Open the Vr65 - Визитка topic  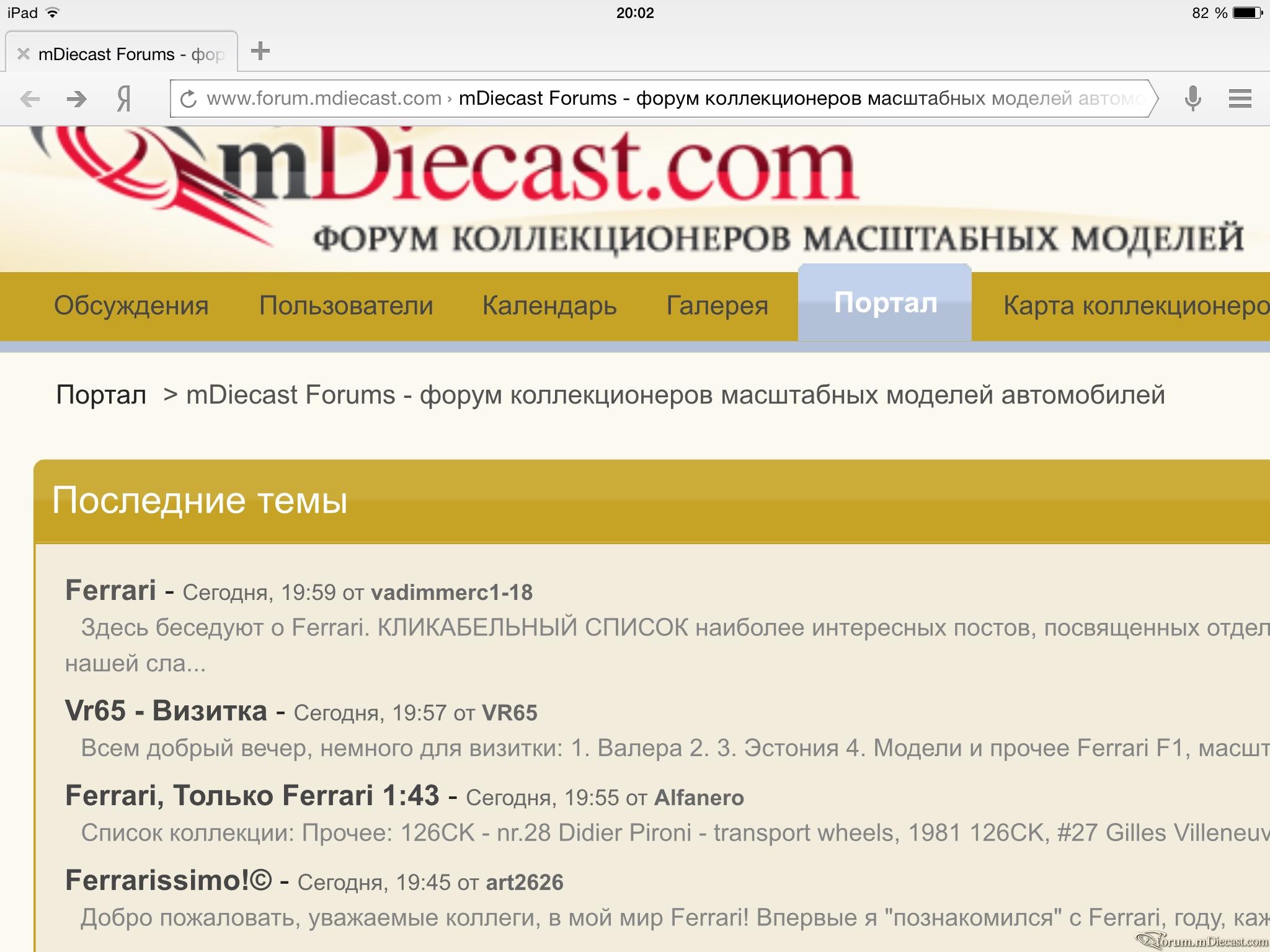pyautogui.click(x=166, y=710)
